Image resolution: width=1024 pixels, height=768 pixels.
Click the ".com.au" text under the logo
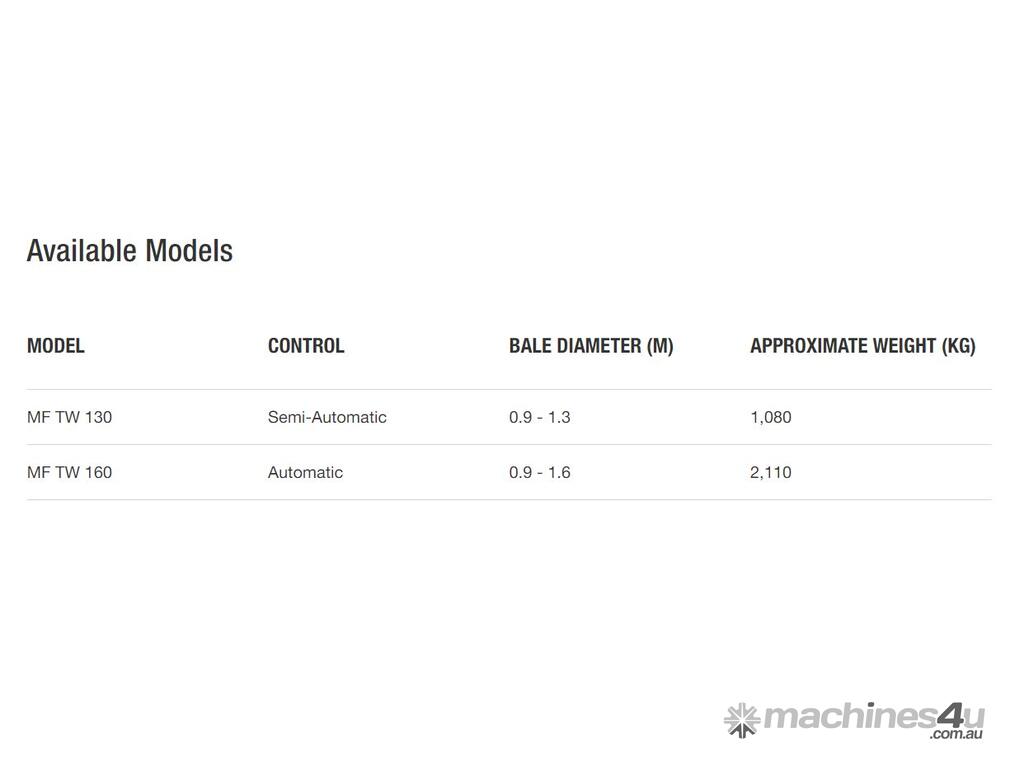[x=956, y=735]
